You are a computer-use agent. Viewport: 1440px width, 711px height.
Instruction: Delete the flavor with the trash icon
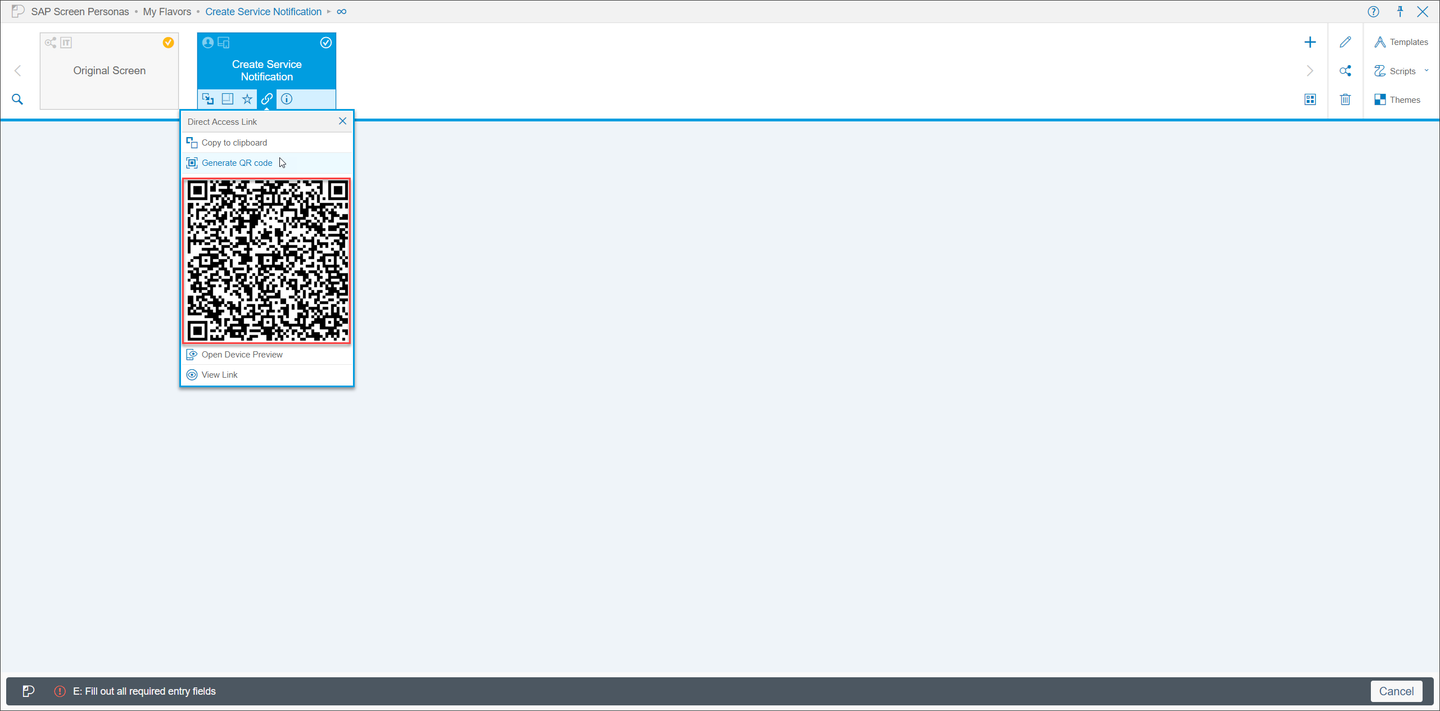click(1345, 99)
